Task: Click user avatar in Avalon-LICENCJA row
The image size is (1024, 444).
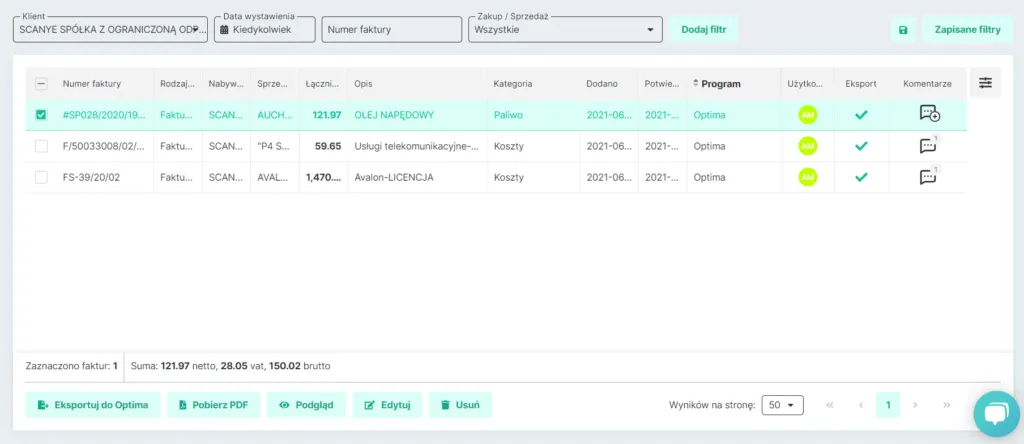Action: coord(808,176)
